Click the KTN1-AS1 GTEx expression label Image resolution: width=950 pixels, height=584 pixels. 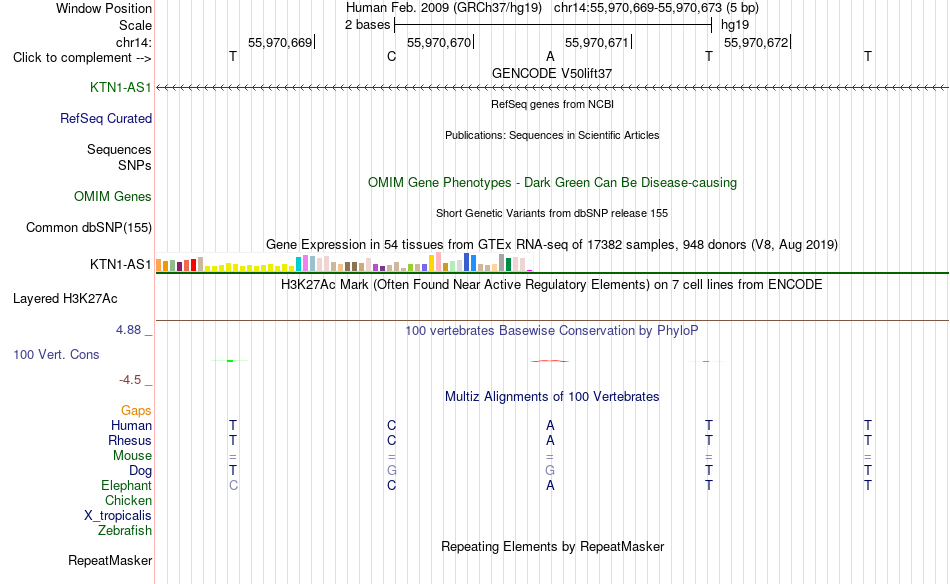coord(121,264)
